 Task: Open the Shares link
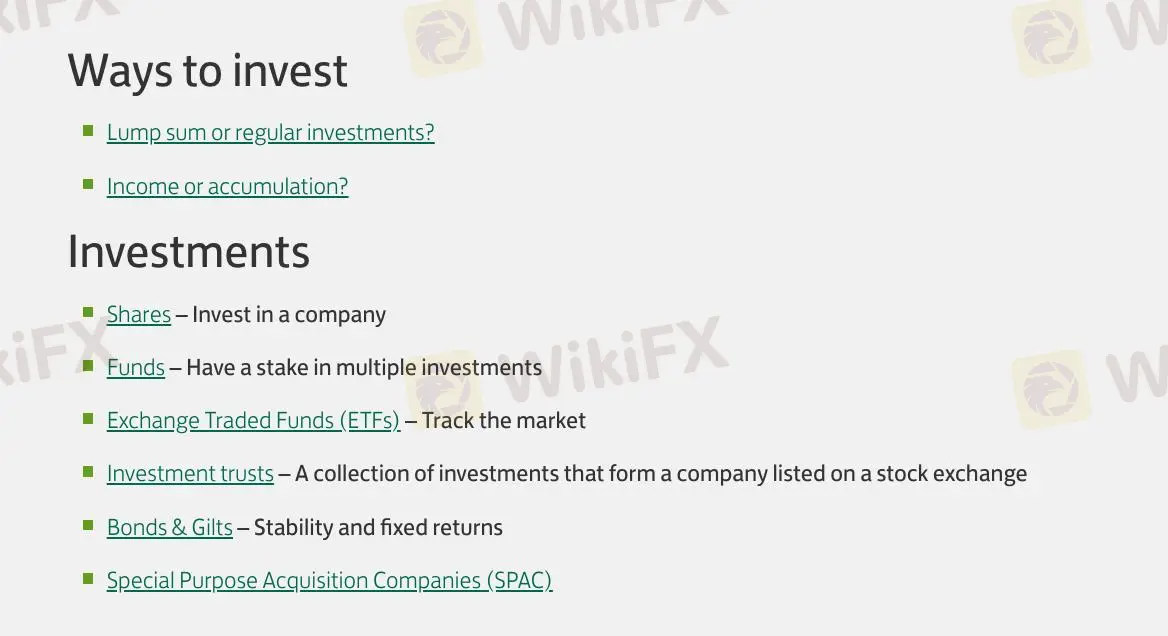coord(138,314)
